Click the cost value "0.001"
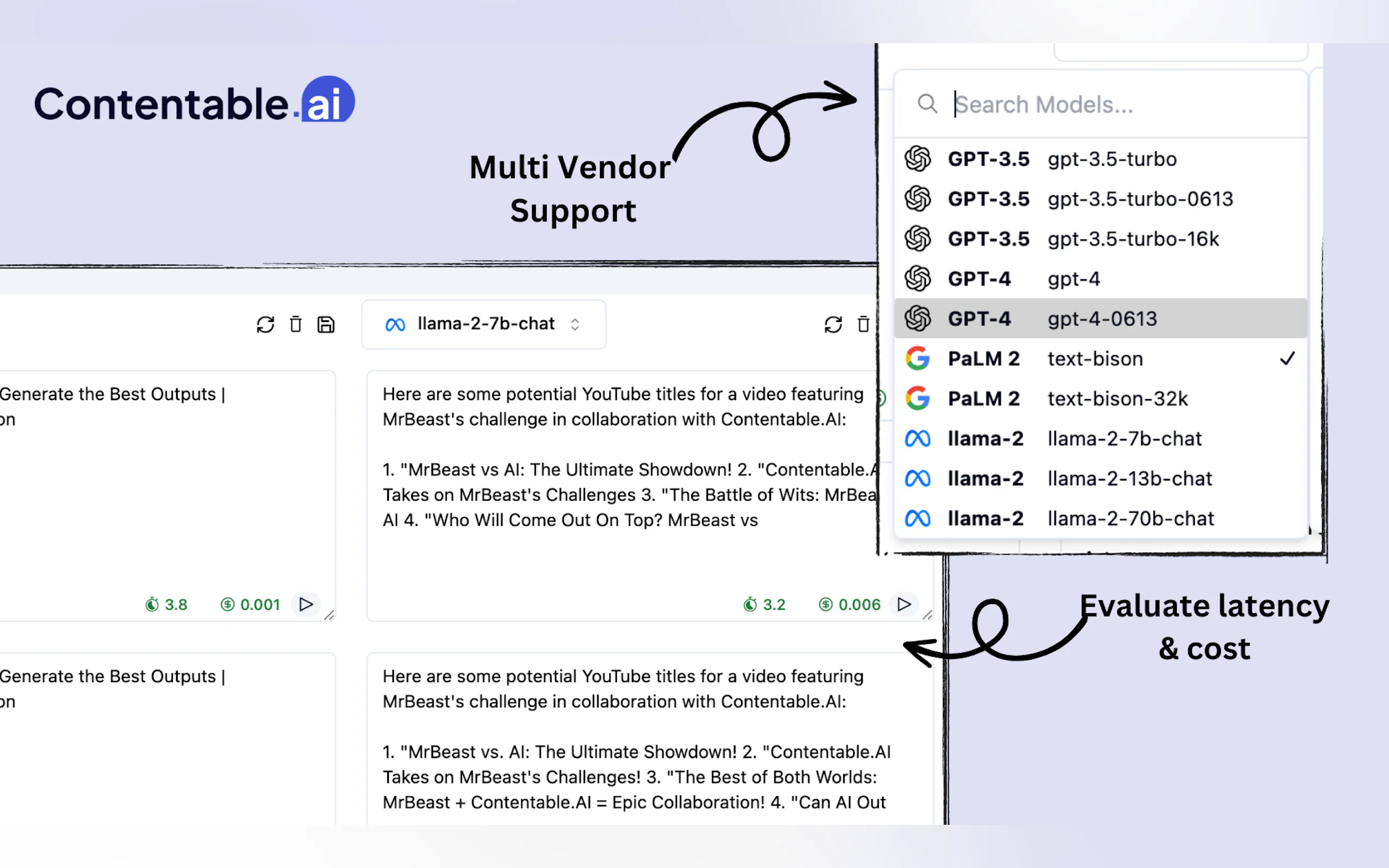1389x868 pixels. pos(260,605)
